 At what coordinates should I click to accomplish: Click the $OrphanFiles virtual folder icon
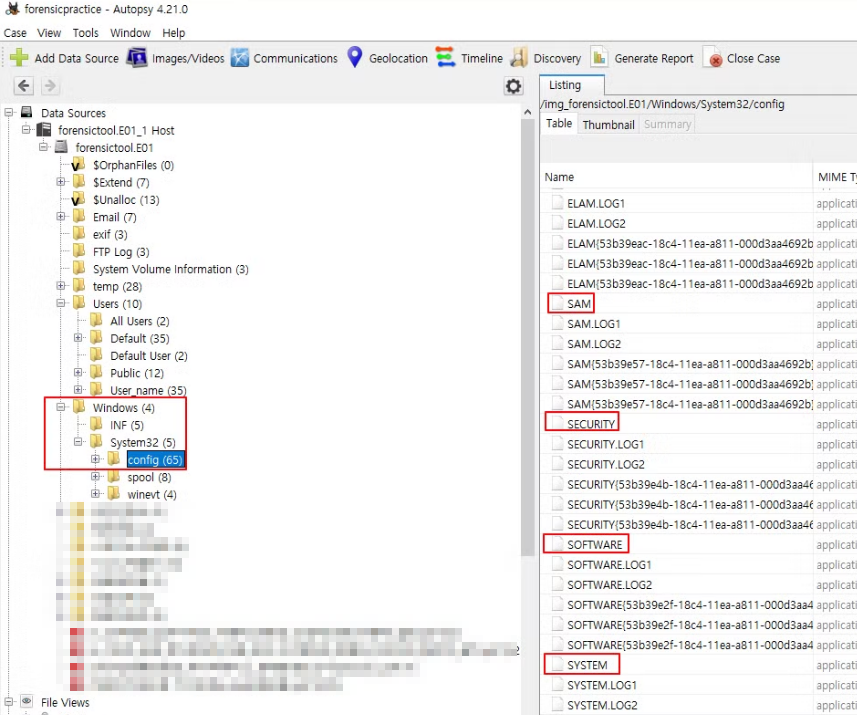78,165
